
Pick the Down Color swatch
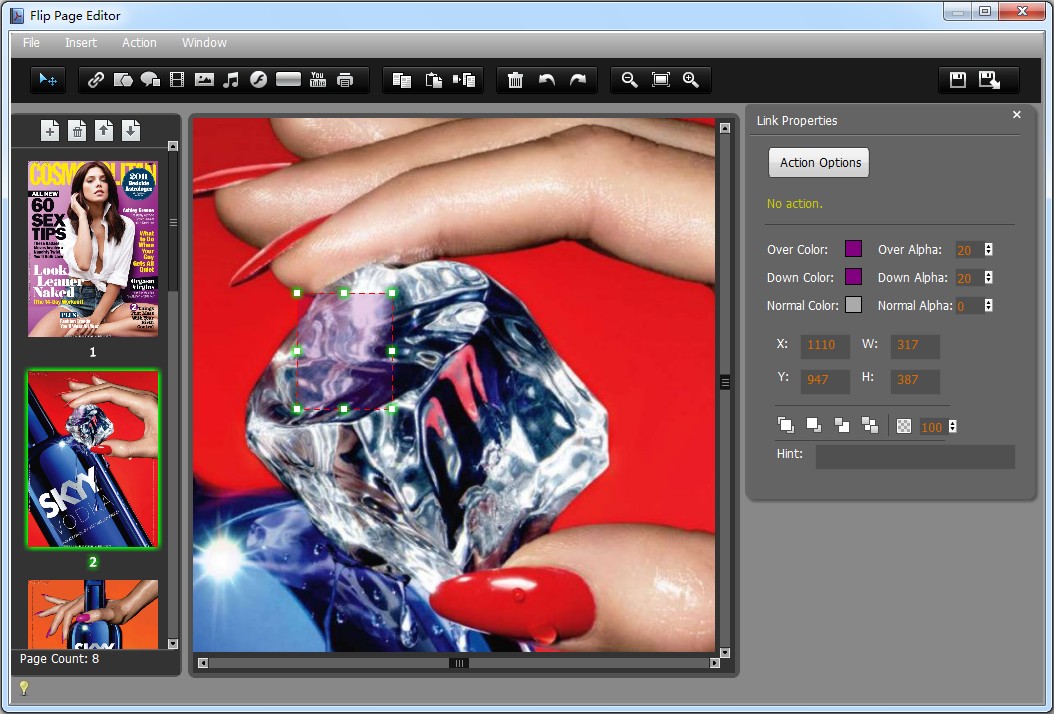click(x=853, y=277)
